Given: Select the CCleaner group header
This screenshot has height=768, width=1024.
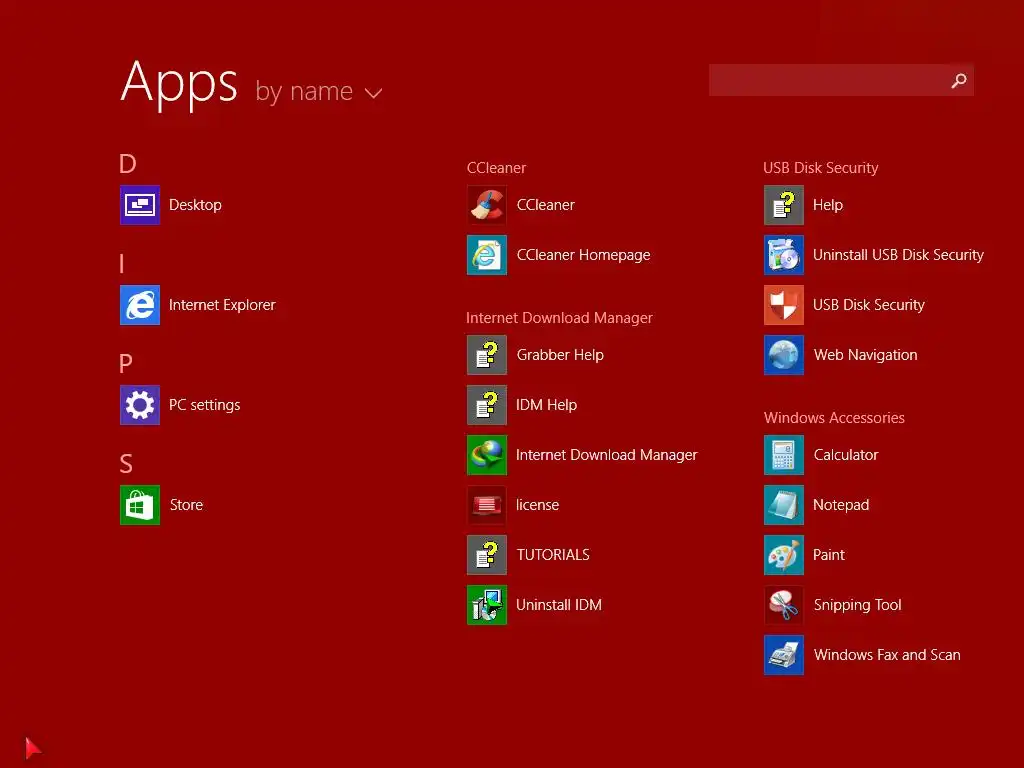Looking at the screenshot, I should pos(496,168).
